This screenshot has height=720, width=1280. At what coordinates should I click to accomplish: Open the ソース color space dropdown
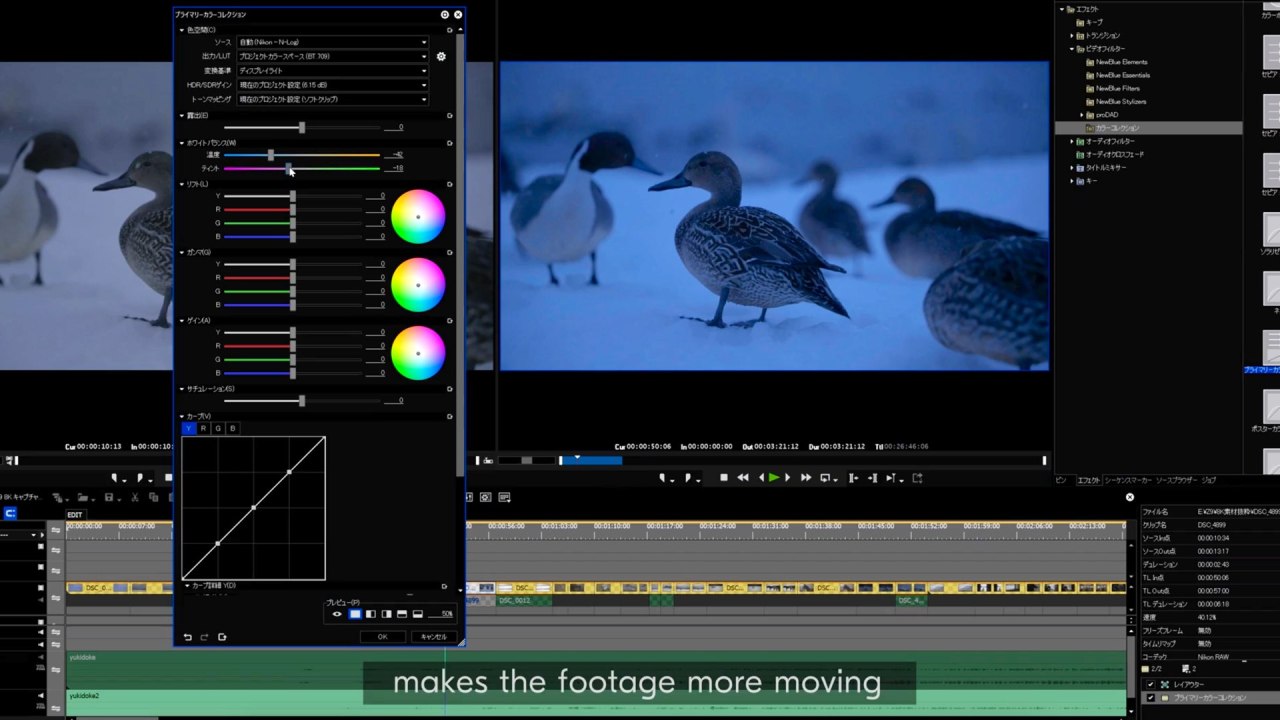333,42
